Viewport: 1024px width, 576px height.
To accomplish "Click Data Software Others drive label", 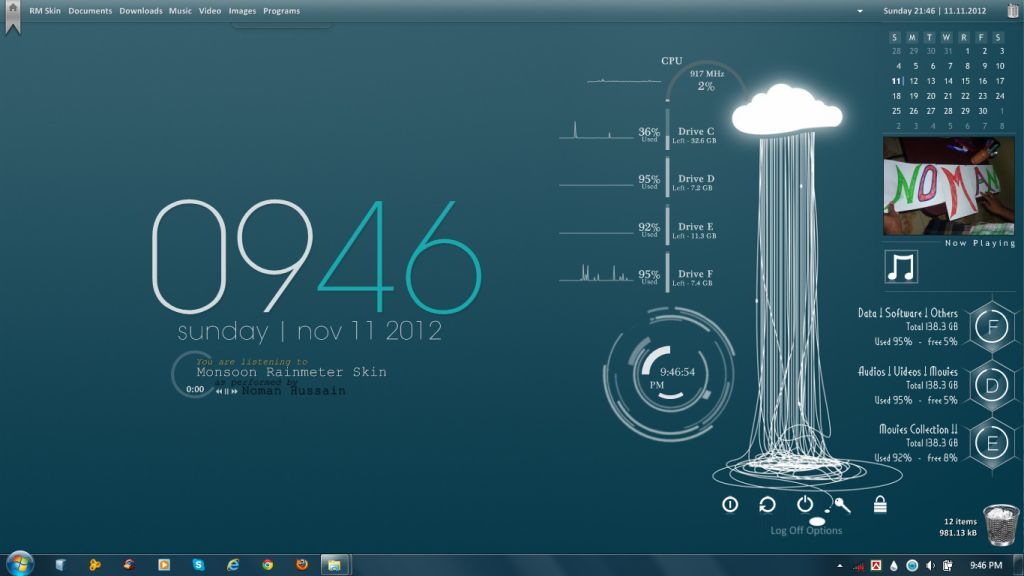I will click(908, 313).
